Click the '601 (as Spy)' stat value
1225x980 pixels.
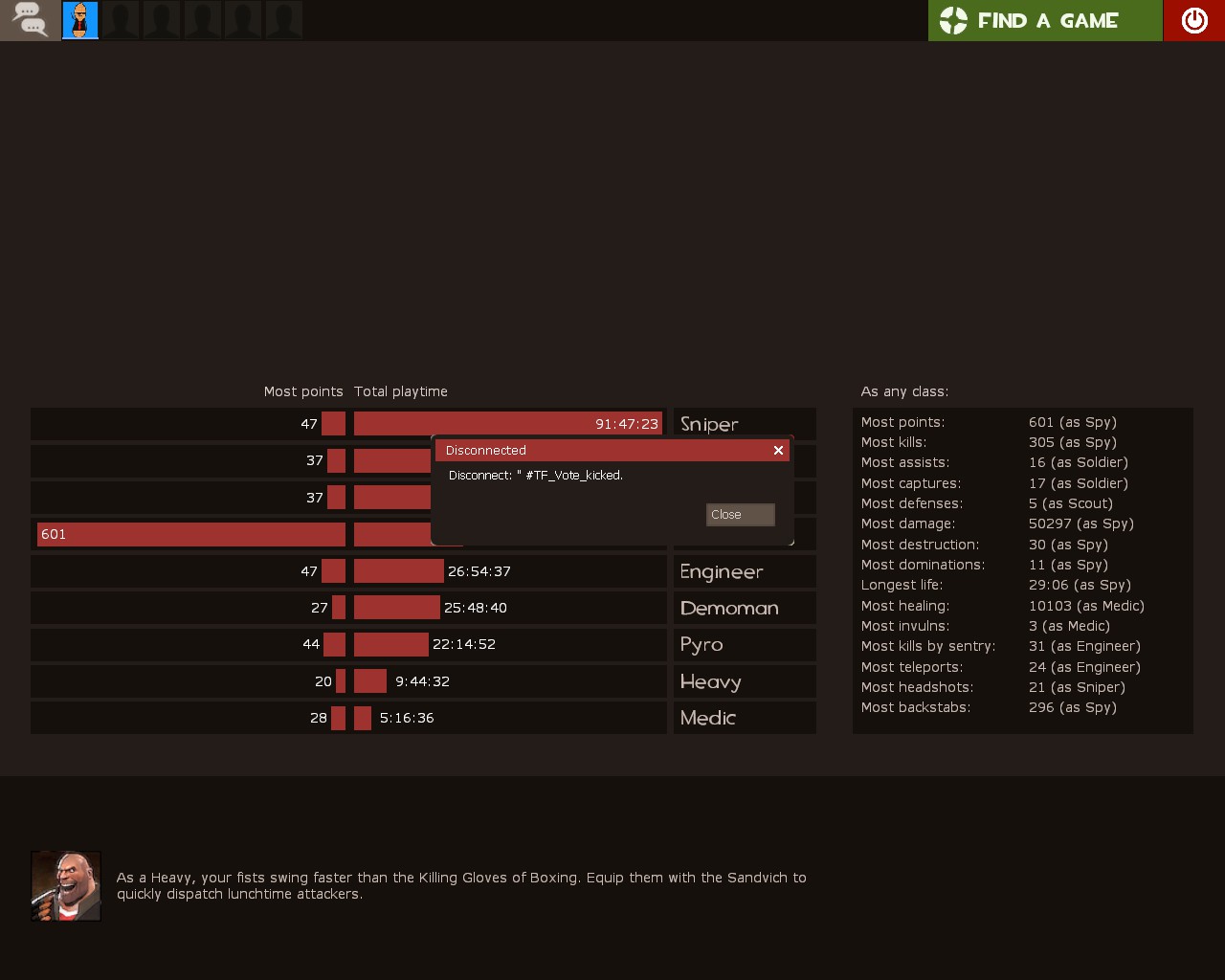[x=1073, y=422]
